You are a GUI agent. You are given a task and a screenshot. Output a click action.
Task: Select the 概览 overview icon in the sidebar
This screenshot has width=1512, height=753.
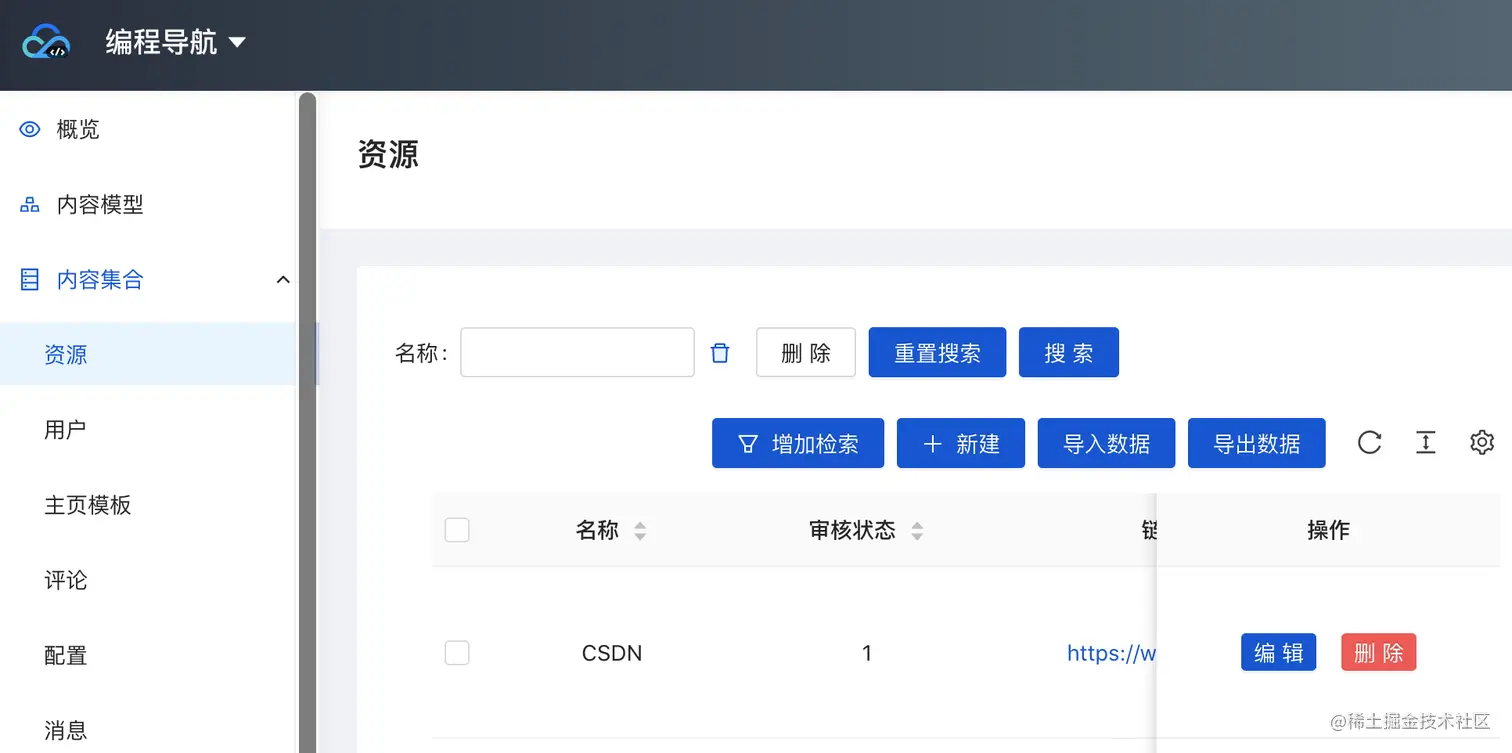(29, 128)
